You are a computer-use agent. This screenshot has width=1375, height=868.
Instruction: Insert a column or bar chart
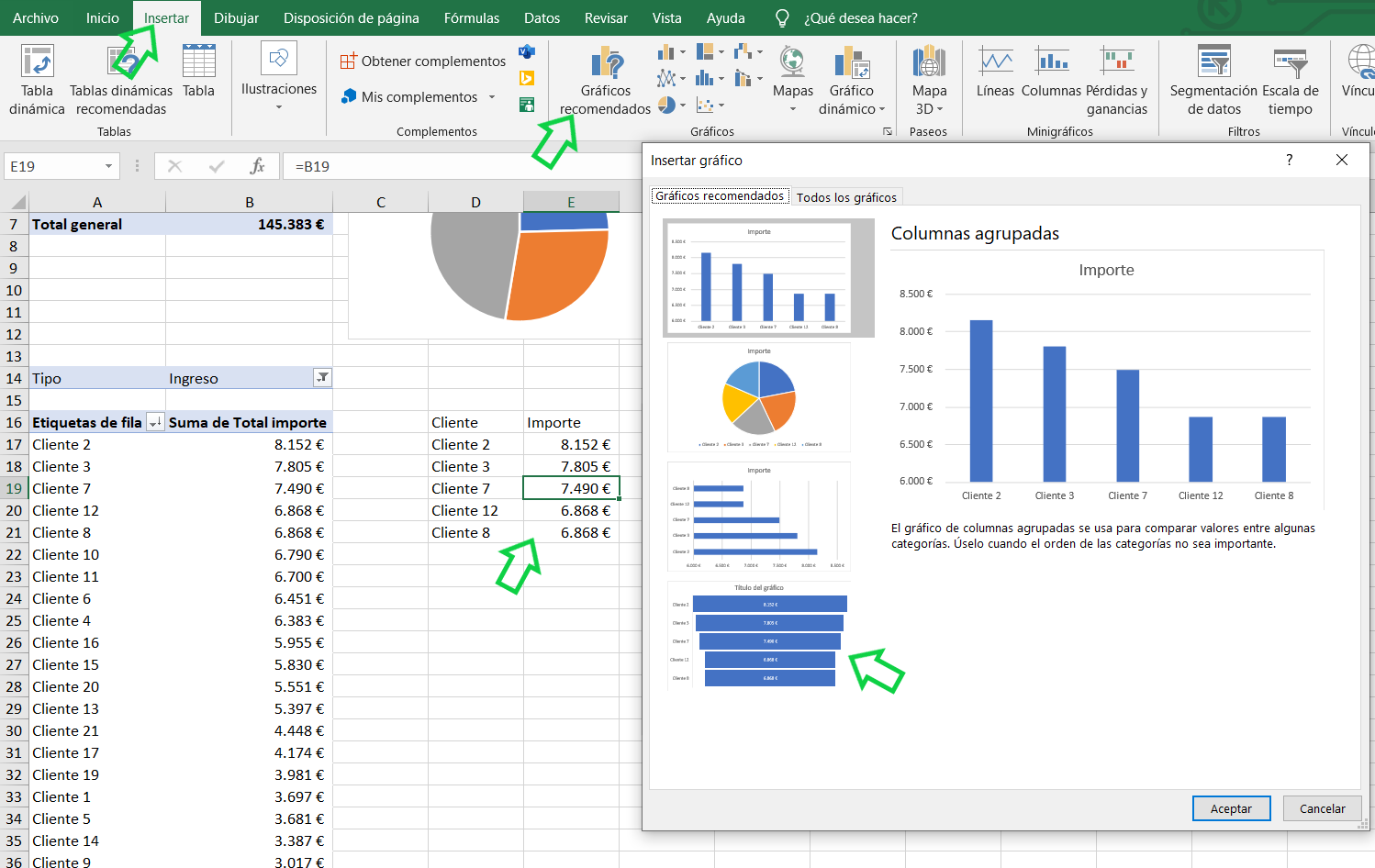[x=672, y=52]
